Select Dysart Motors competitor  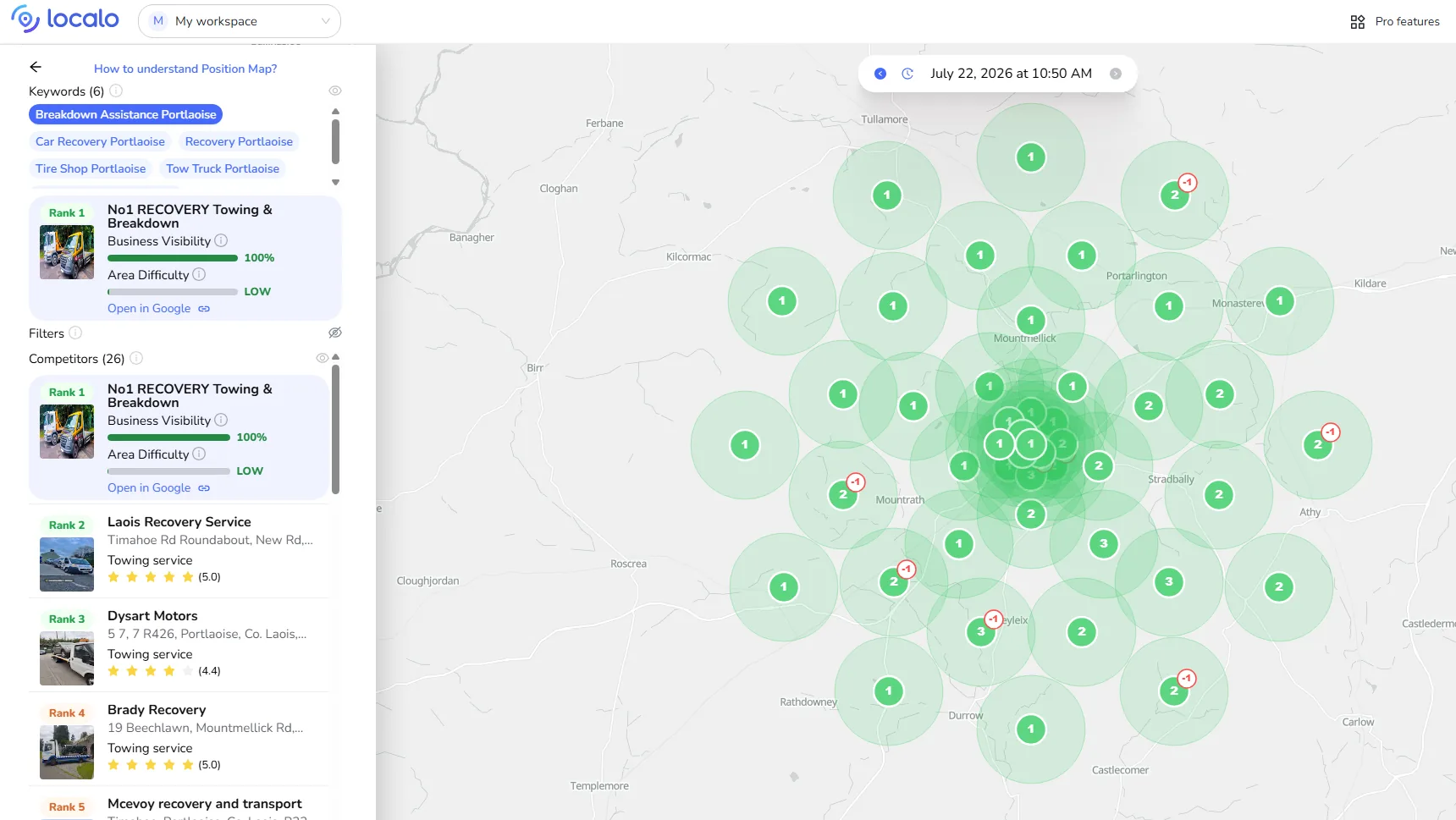[x=179, y=645]
